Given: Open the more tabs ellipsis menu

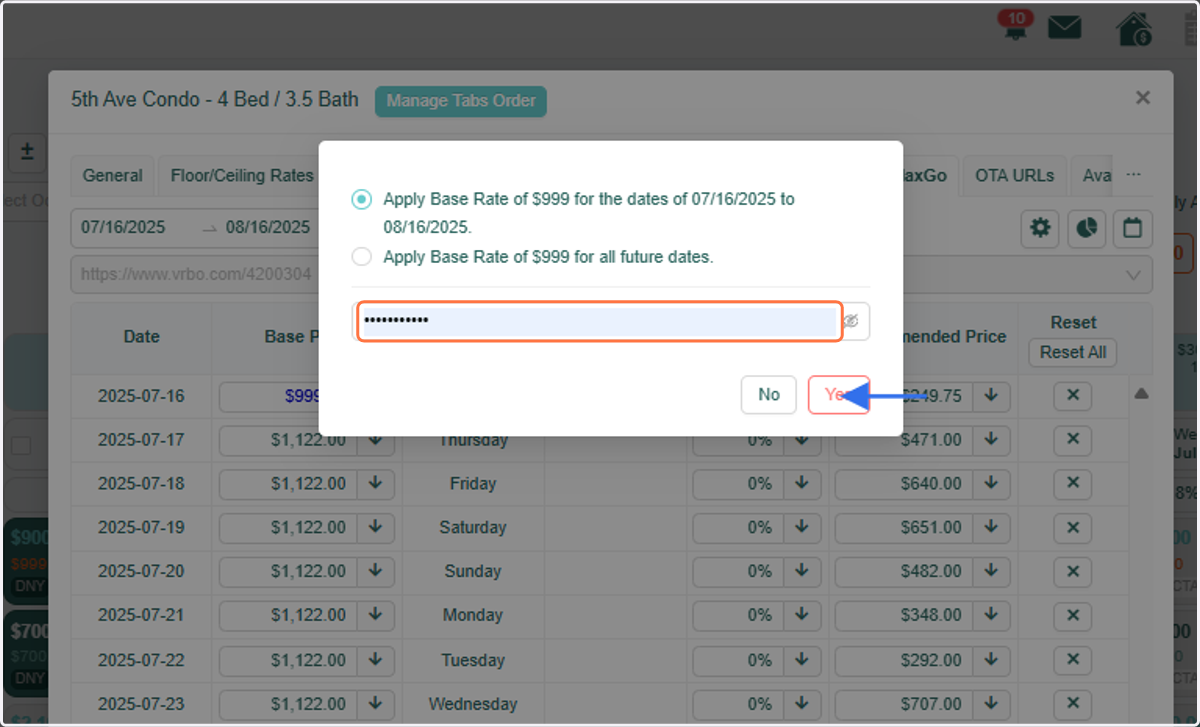Looking at the screenshot, I should click(x=1133, y=175).
